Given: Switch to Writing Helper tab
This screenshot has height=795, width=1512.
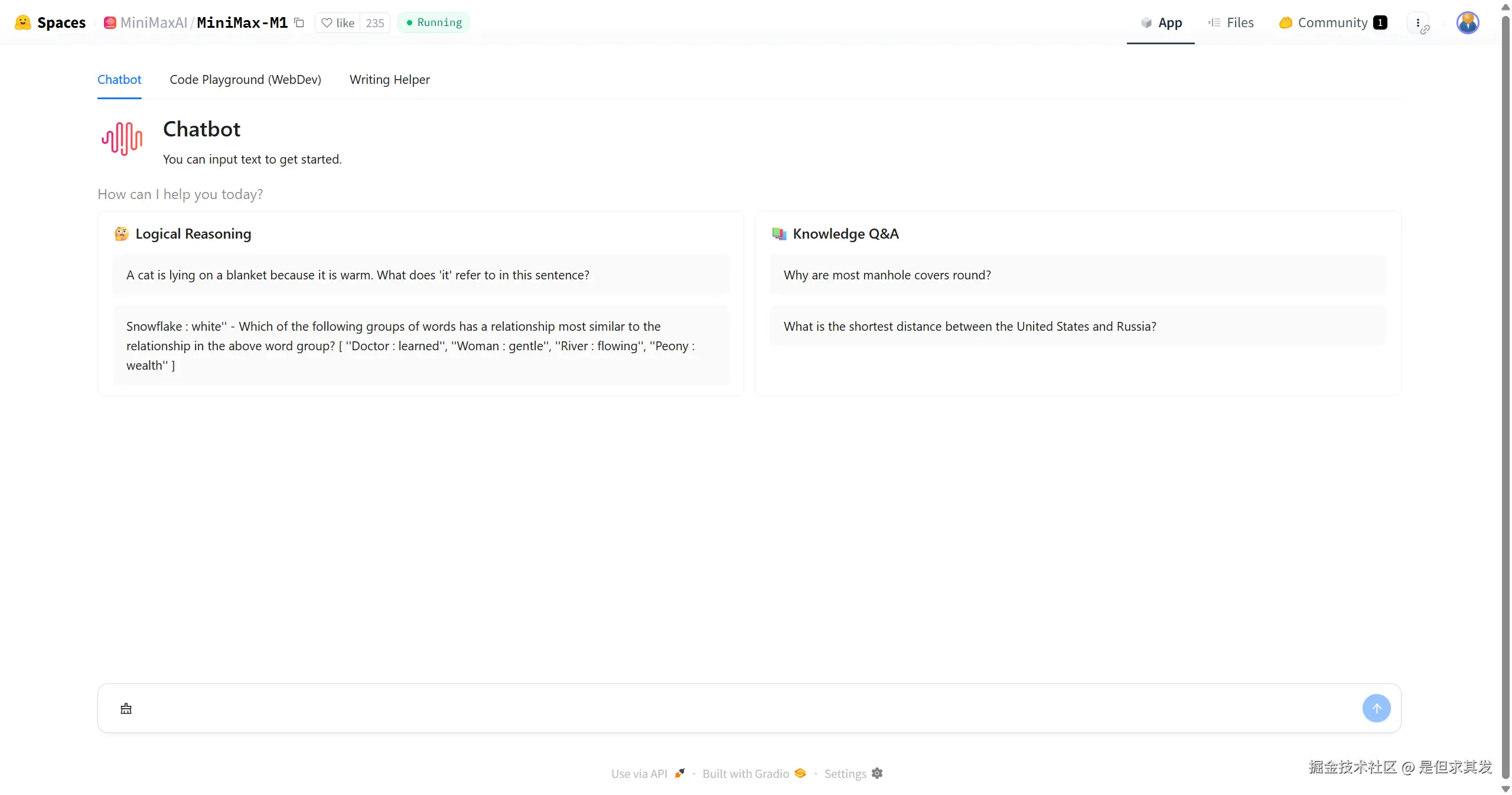Looking at the screenshot, I should click(x=390, y=79).
